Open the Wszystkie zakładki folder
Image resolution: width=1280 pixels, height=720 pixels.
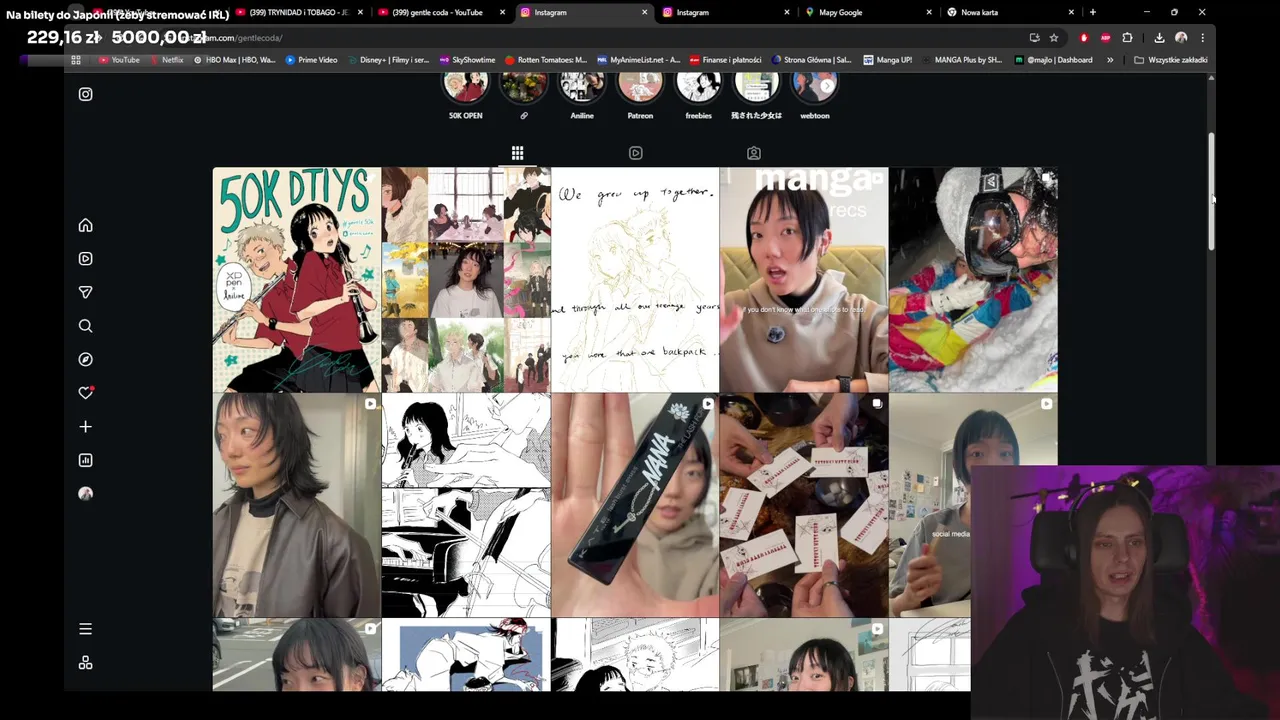tap(1171, 60)
